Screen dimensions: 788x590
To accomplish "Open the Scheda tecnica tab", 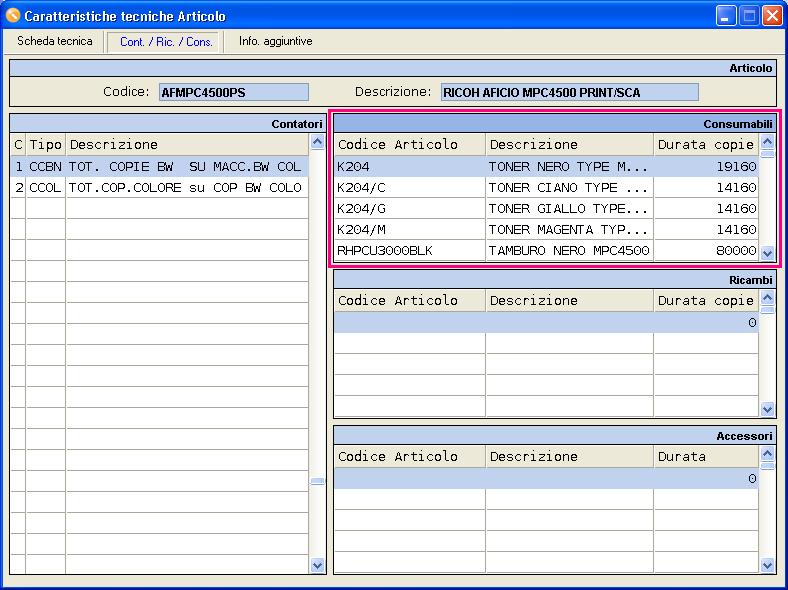I will [54, 41].
